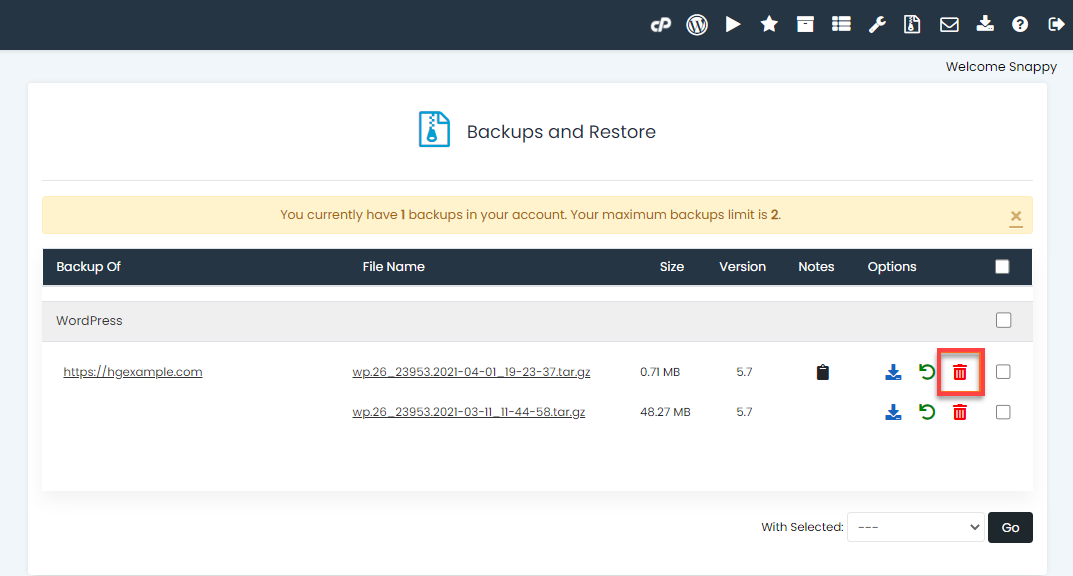Click the Options column header

892,267
